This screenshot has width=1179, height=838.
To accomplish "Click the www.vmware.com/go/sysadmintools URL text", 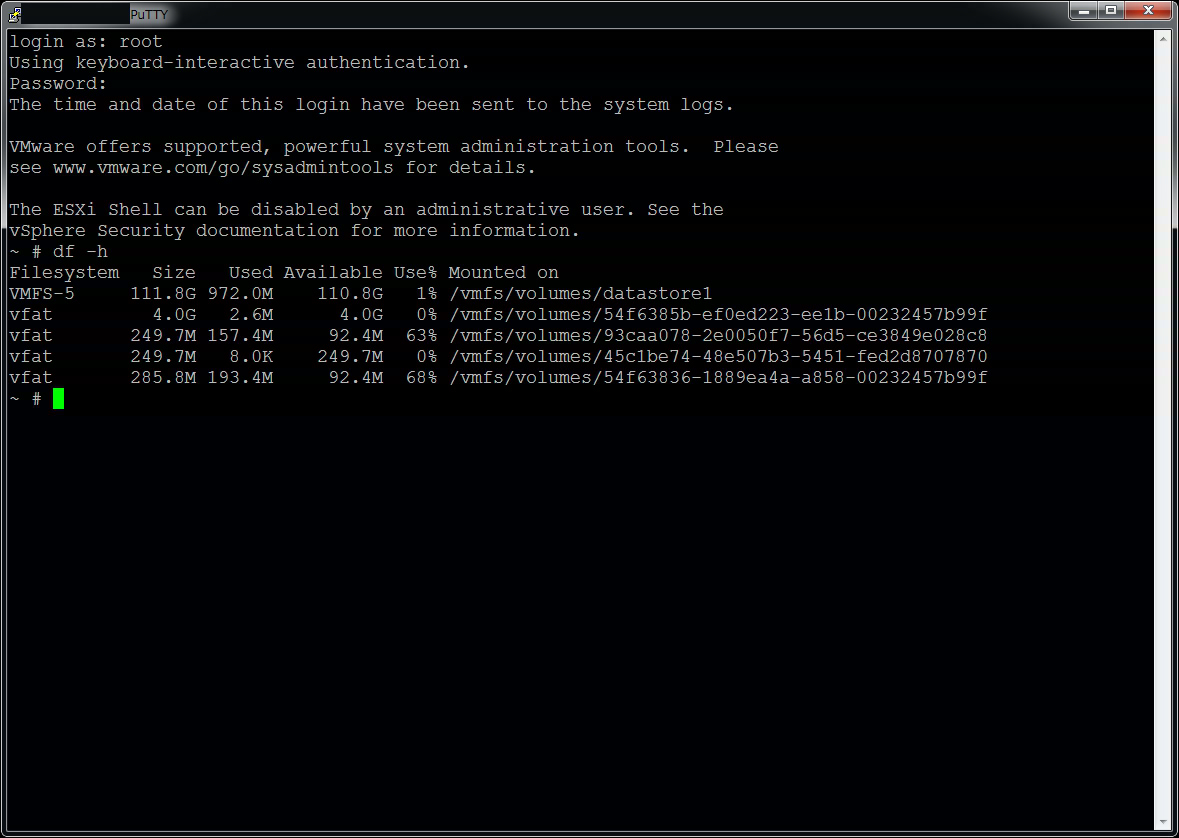I will [223, 168].
